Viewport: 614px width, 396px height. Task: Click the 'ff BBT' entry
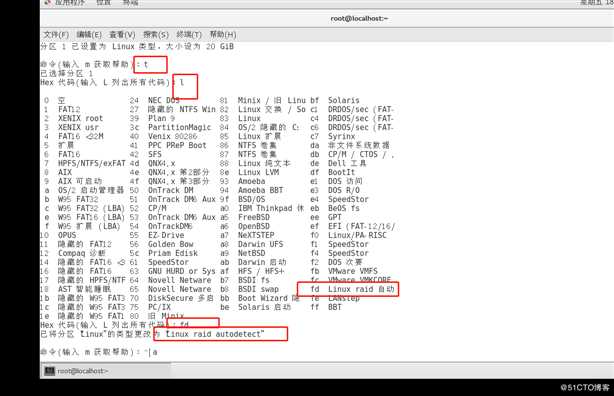pyautogui.click(x=326, y=307)
